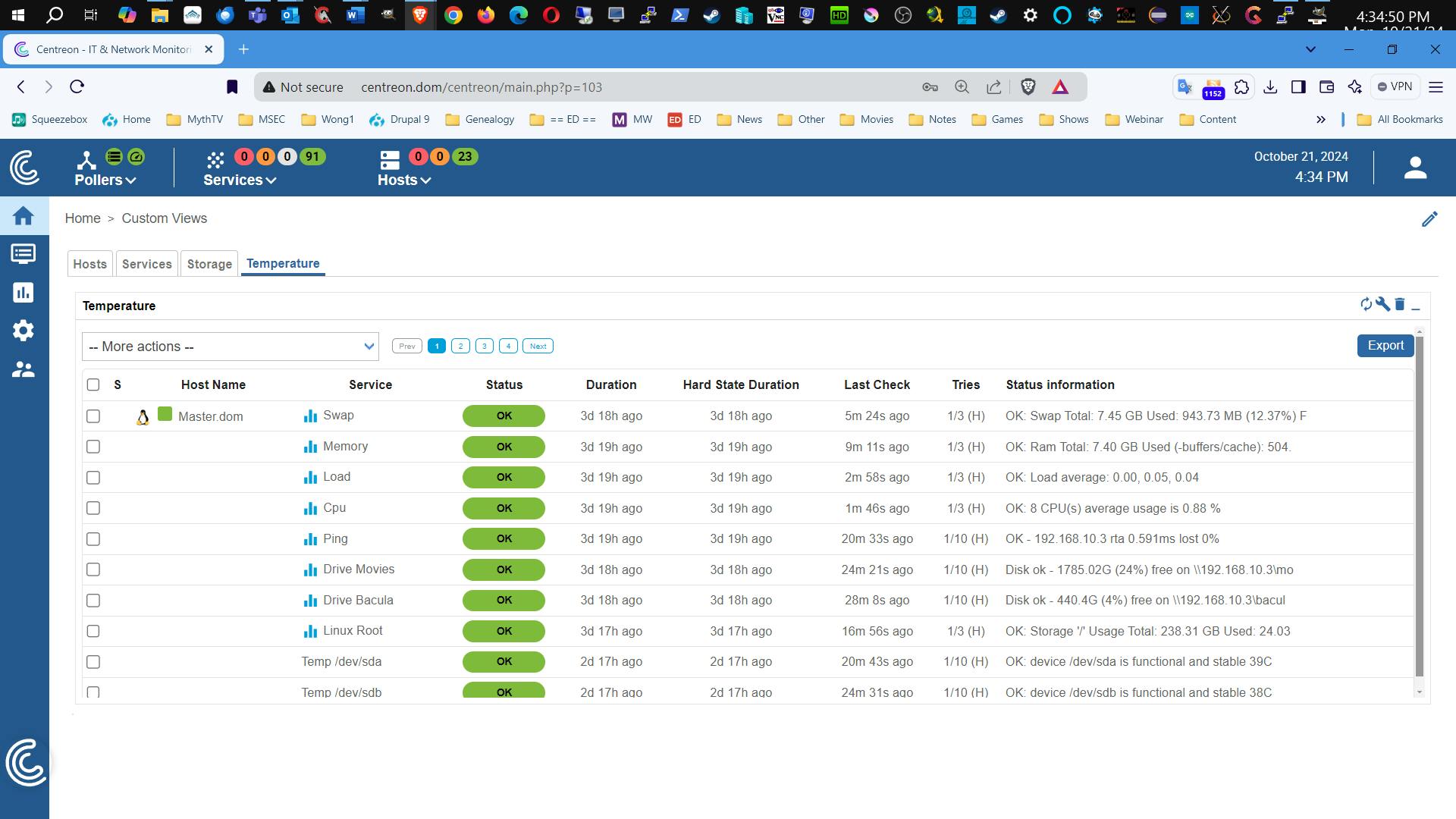Open the More actions dropdown

[230, 347]
